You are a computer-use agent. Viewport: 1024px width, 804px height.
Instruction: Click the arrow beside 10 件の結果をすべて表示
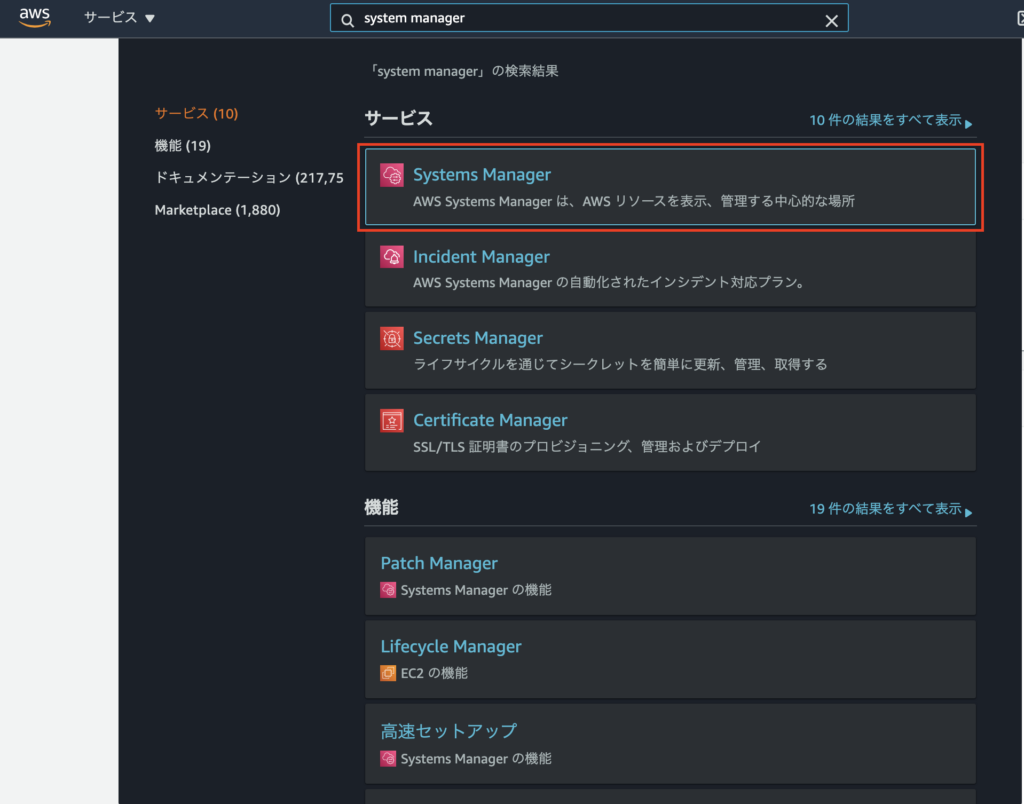(968, 123)
